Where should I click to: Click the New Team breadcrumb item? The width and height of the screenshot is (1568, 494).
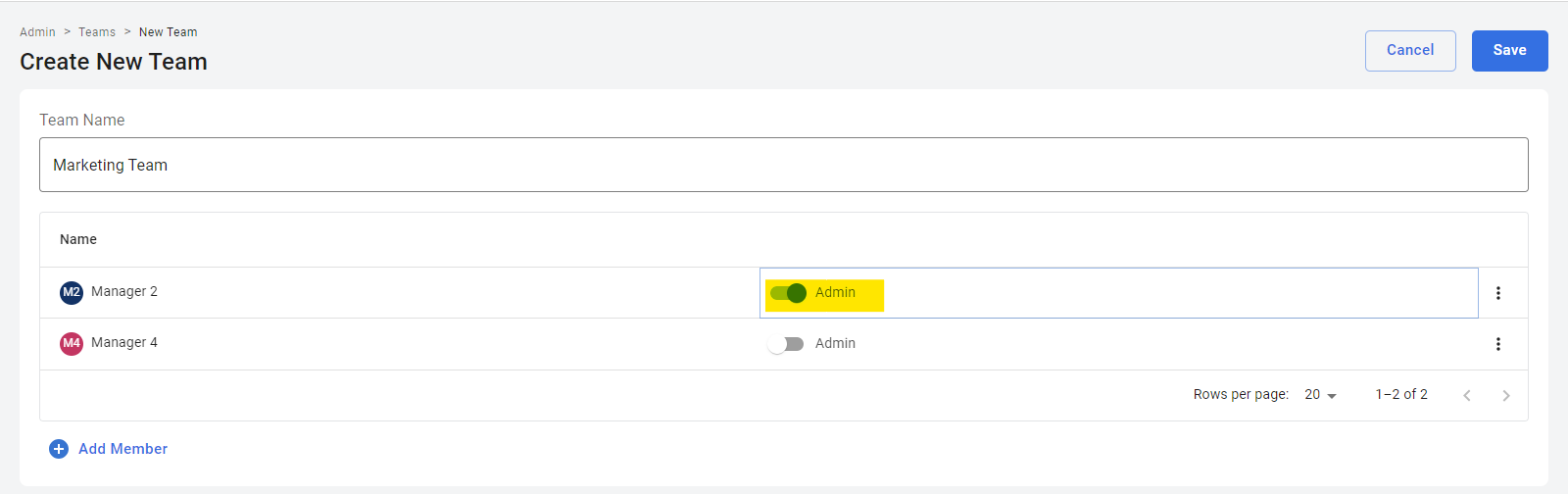pyautogui.click(x=168, y=32)
